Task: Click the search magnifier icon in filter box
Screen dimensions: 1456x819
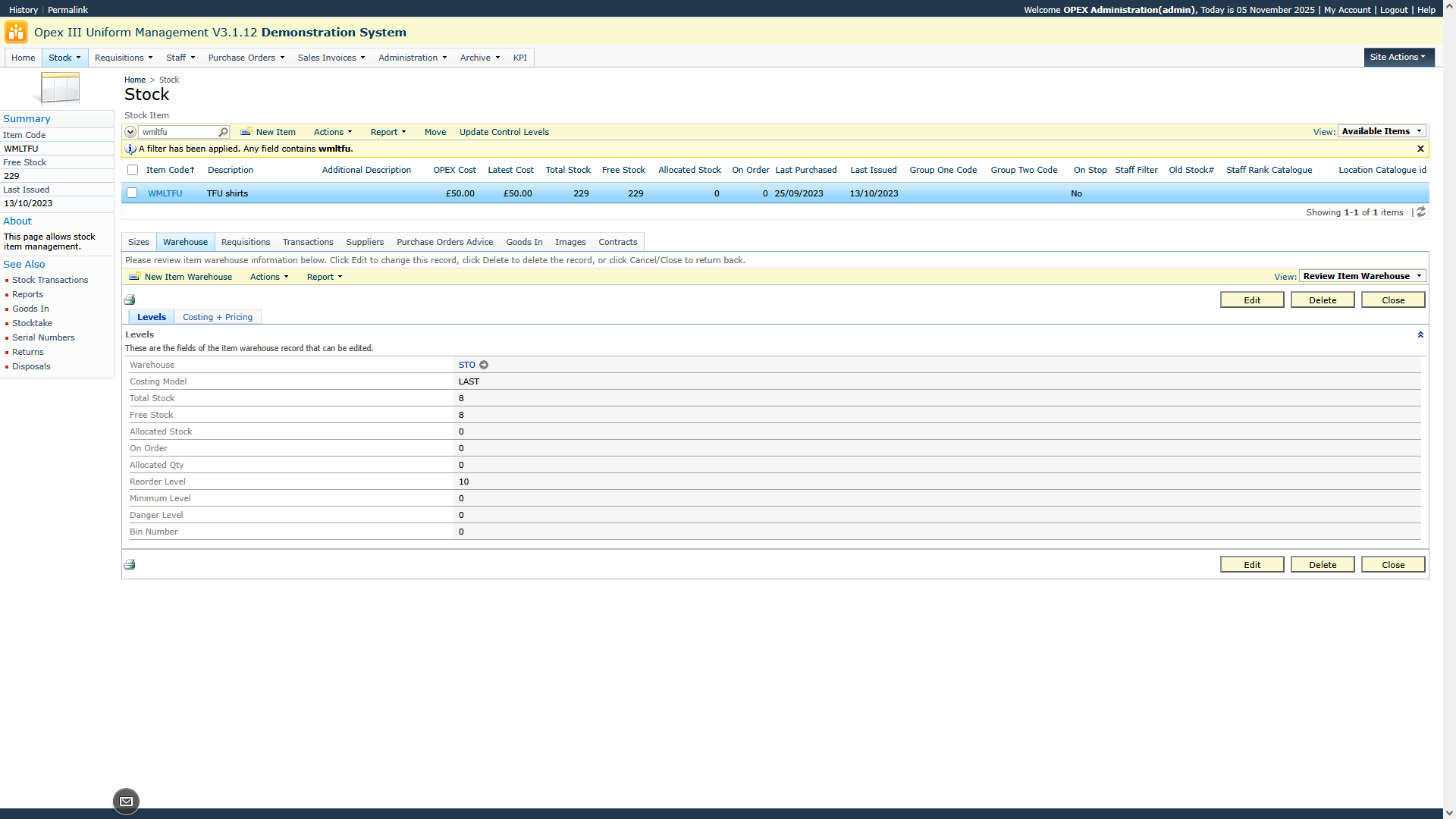Action: click(x=223, y=132)
